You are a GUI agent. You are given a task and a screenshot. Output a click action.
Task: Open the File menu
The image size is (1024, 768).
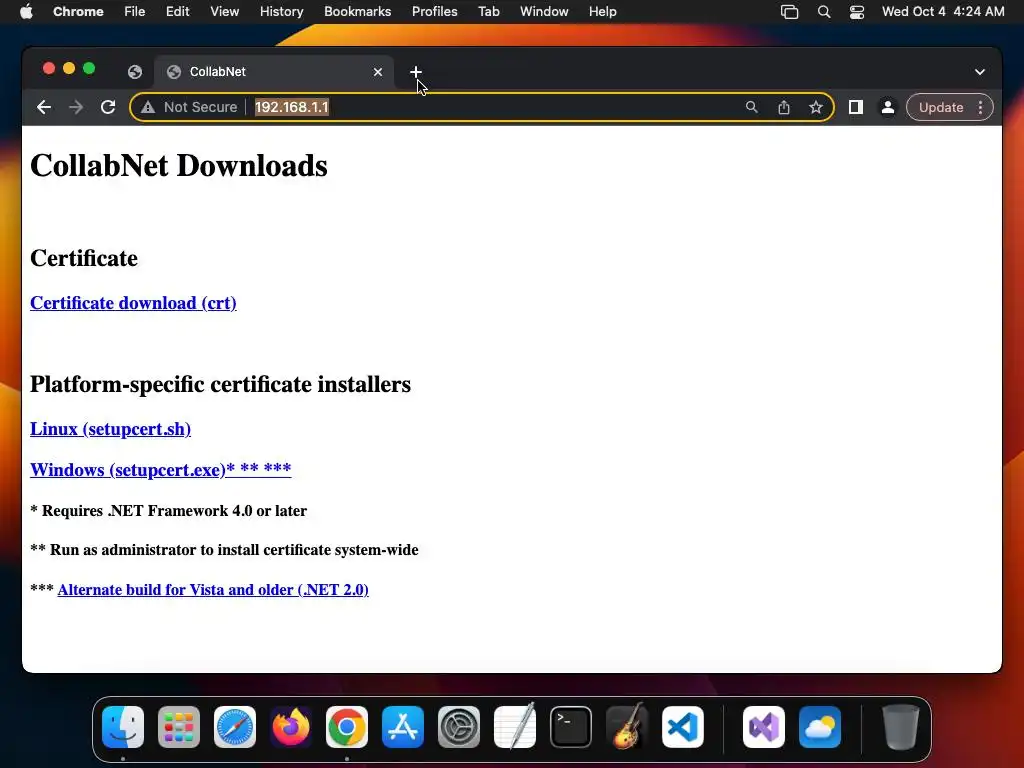(135, 12)
